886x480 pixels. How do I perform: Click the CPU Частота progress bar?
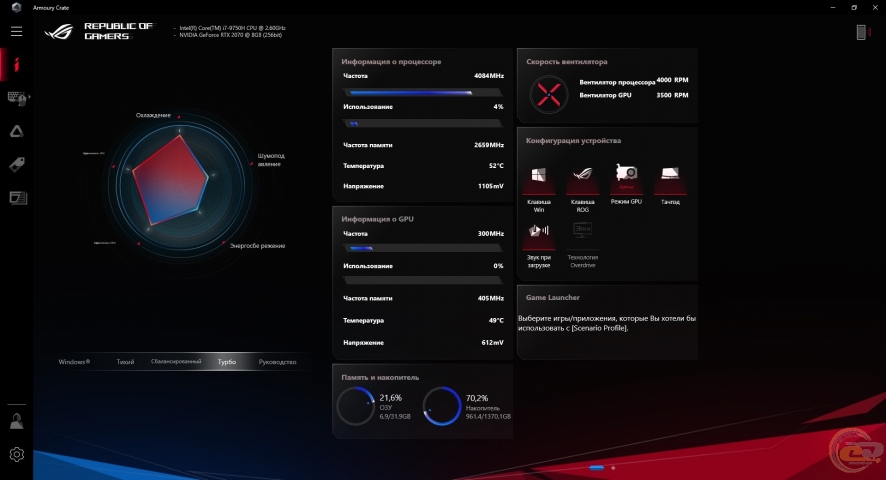422,92
